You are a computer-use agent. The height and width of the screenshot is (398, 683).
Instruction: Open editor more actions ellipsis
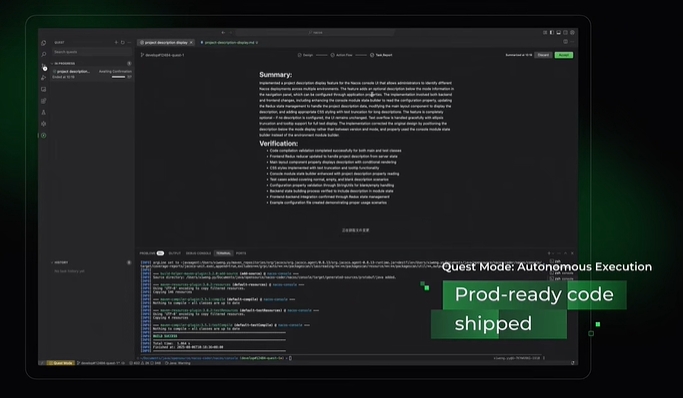click(x=572, y=42)
